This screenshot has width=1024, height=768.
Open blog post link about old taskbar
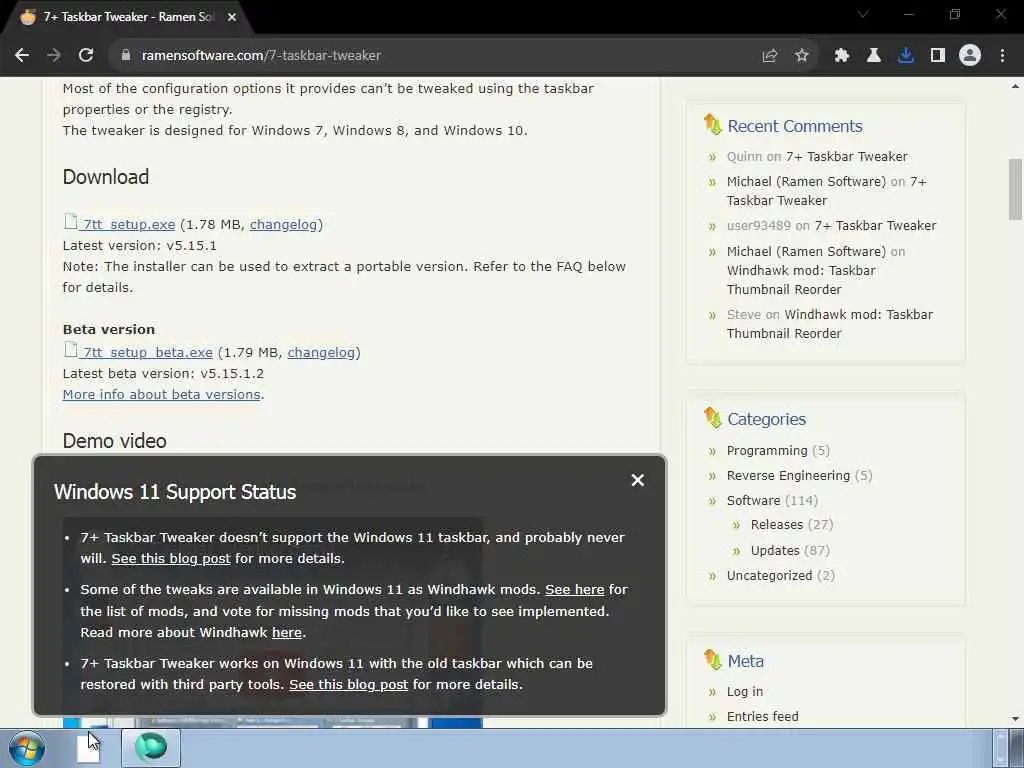click(x=349, y=685)
